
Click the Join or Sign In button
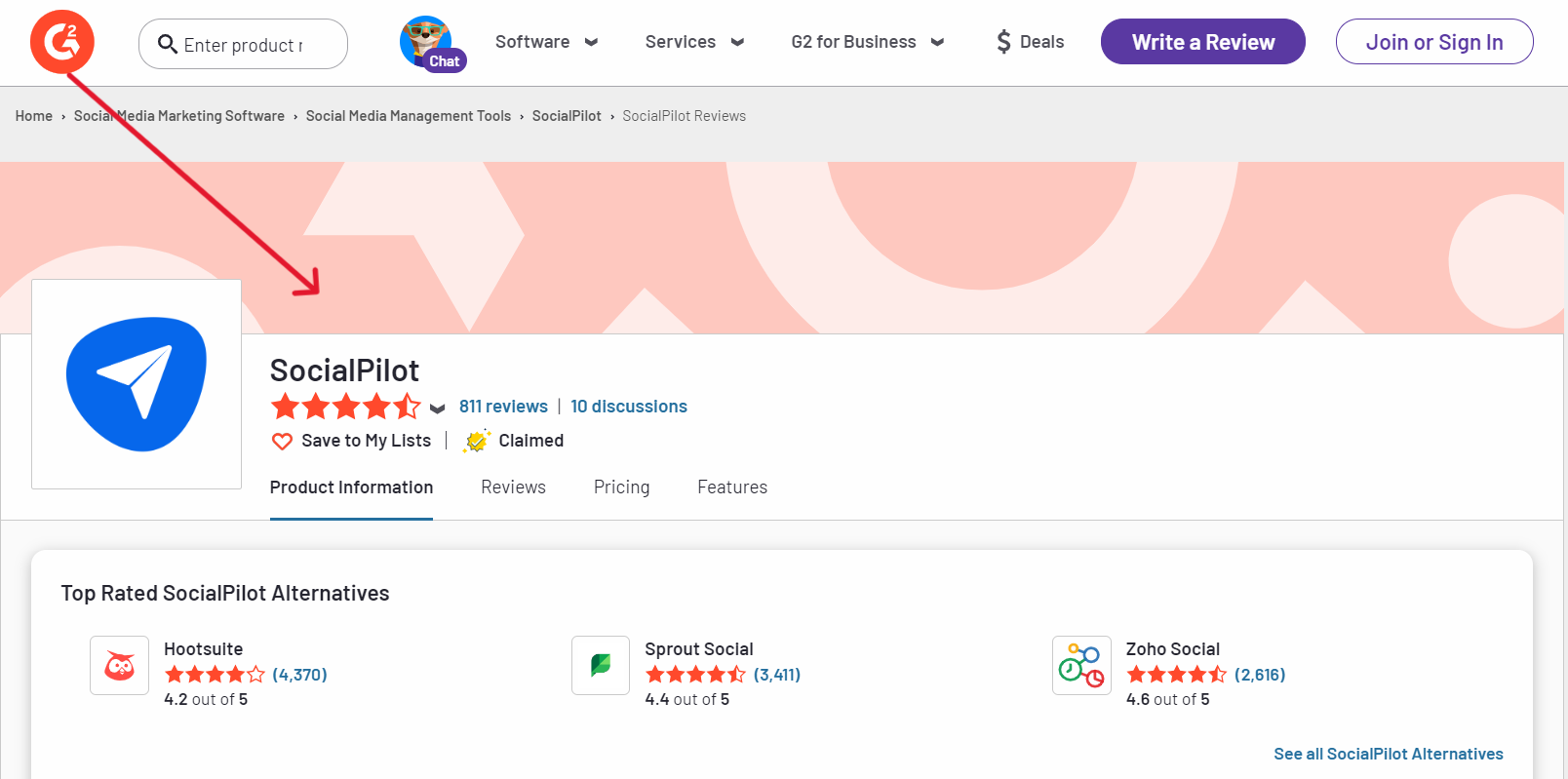point(1434,42)
